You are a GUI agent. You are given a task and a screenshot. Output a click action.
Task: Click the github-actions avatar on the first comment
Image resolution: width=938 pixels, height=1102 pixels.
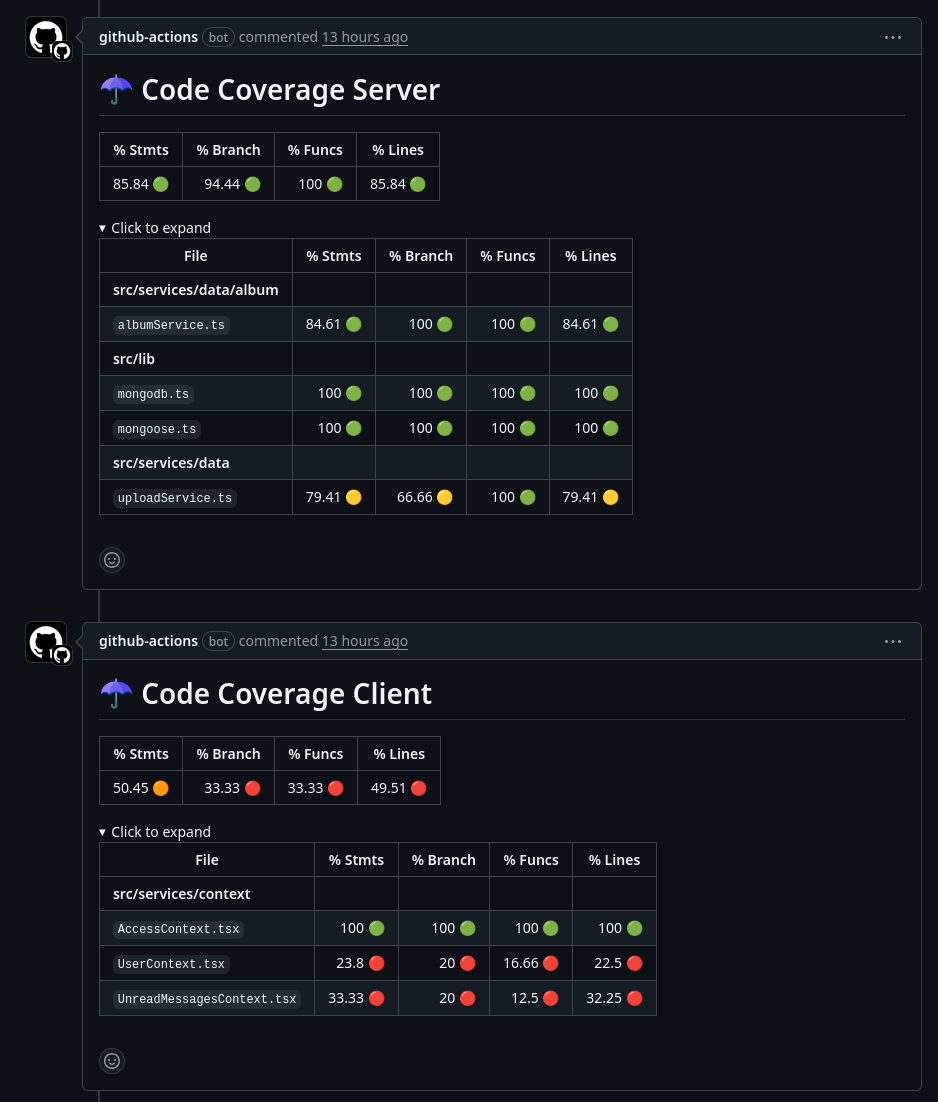[x=46, y=37]
